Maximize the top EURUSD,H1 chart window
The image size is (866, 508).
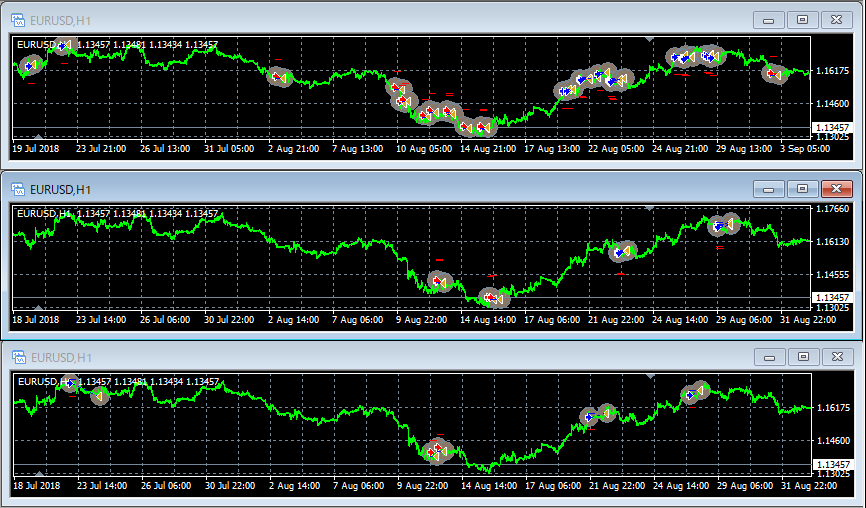[x=802, y=20]
